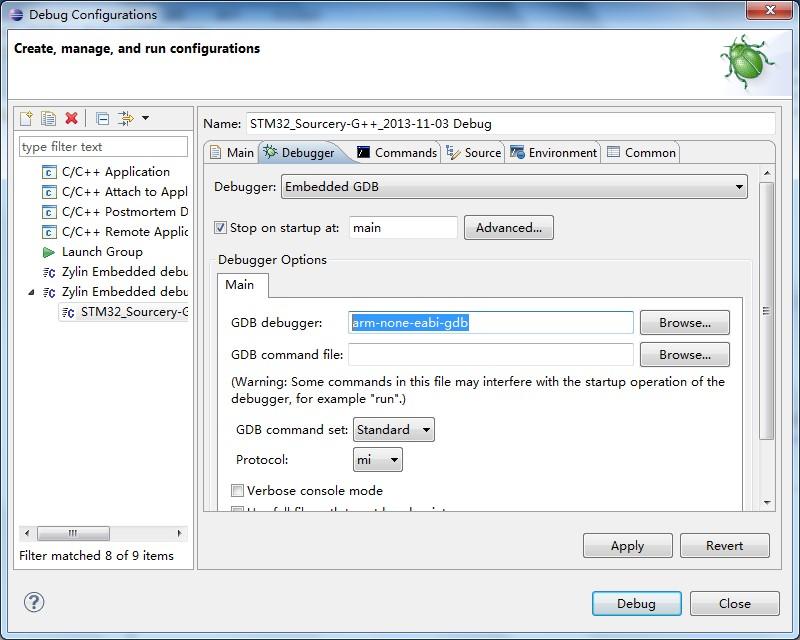Click inside the type filter text field
The width and height of the screenshot is (800, 640).
pos(99,146)
